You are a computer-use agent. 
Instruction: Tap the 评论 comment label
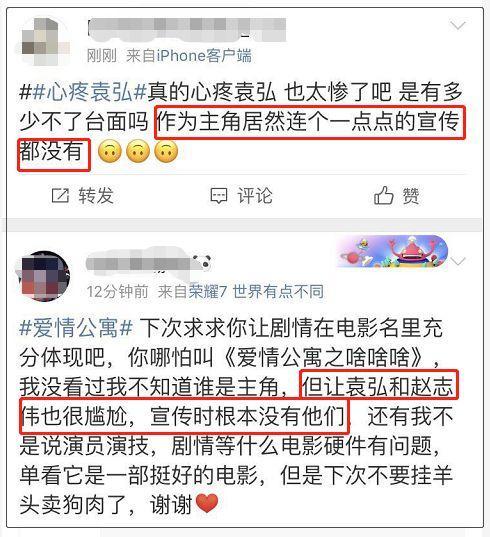255,196
